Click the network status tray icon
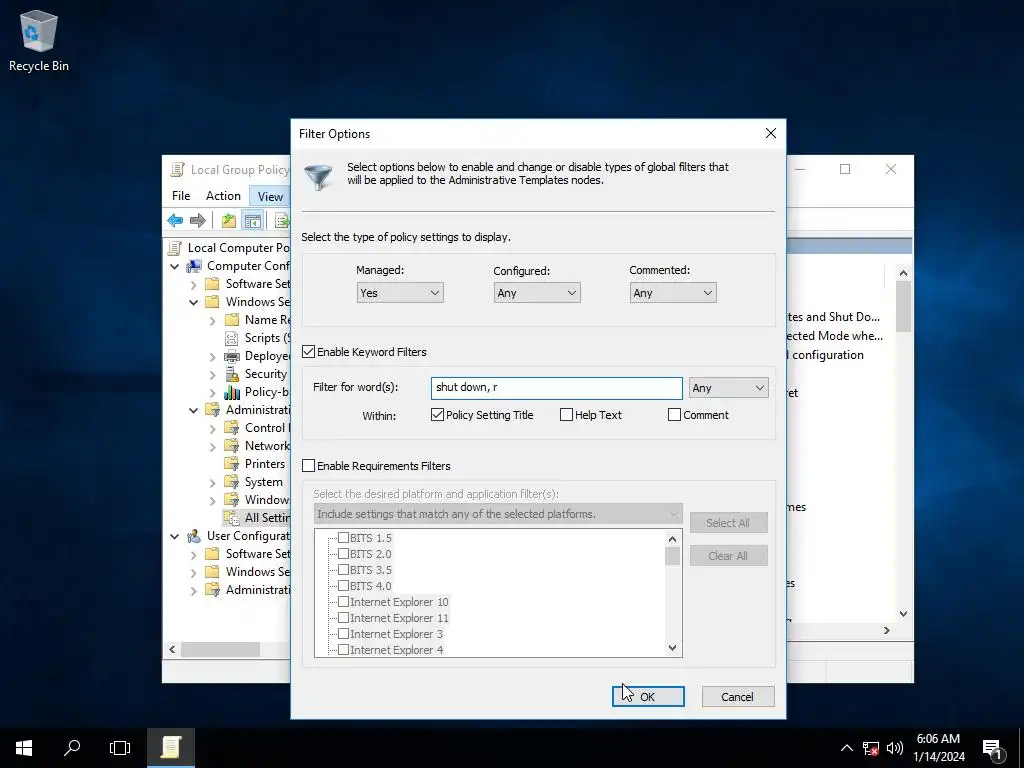Screen dimensions: 1024x768 871,748
